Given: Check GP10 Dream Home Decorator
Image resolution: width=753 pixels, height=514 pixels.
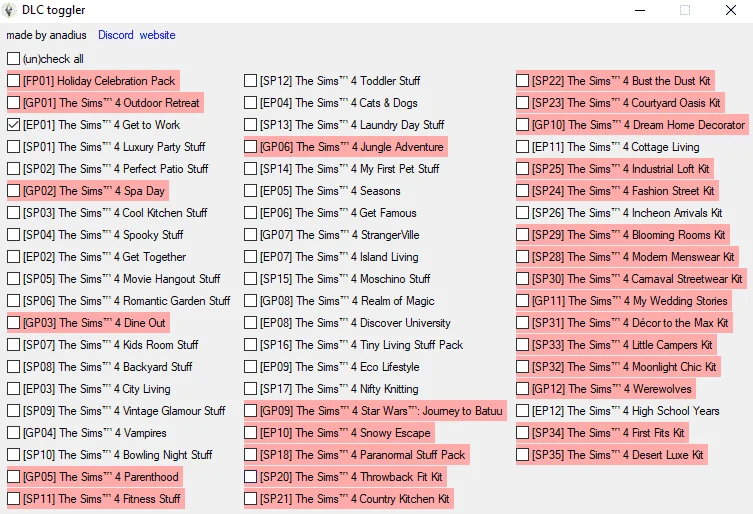Looking at the screenshot, I should click(522, 125).
